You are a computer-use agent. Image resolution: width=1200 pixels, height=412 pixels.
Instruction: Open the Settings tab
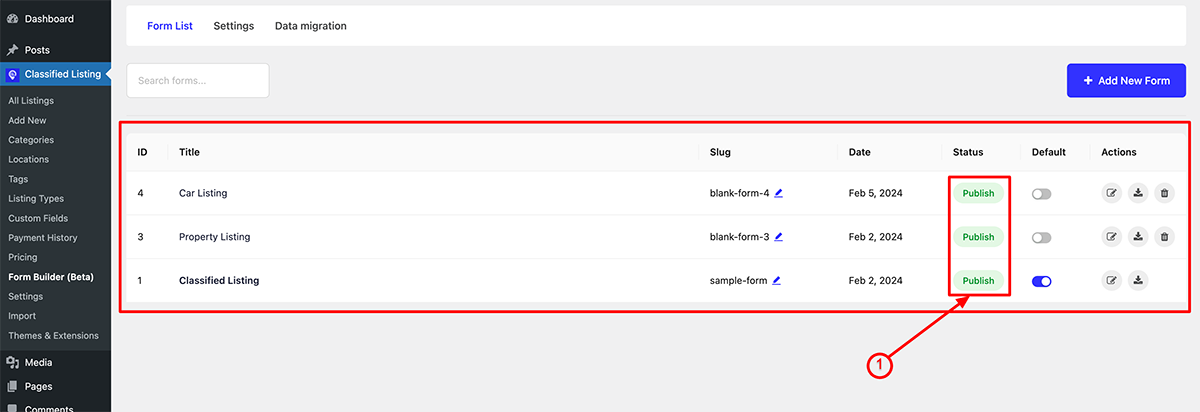pyautogui.click(x=234, y=26)
